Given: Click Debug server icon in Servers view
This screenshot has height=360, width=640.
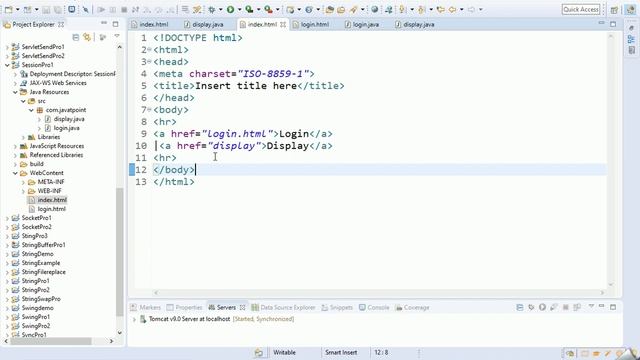Looking at the screenshot, I should (x=531, y=307).
